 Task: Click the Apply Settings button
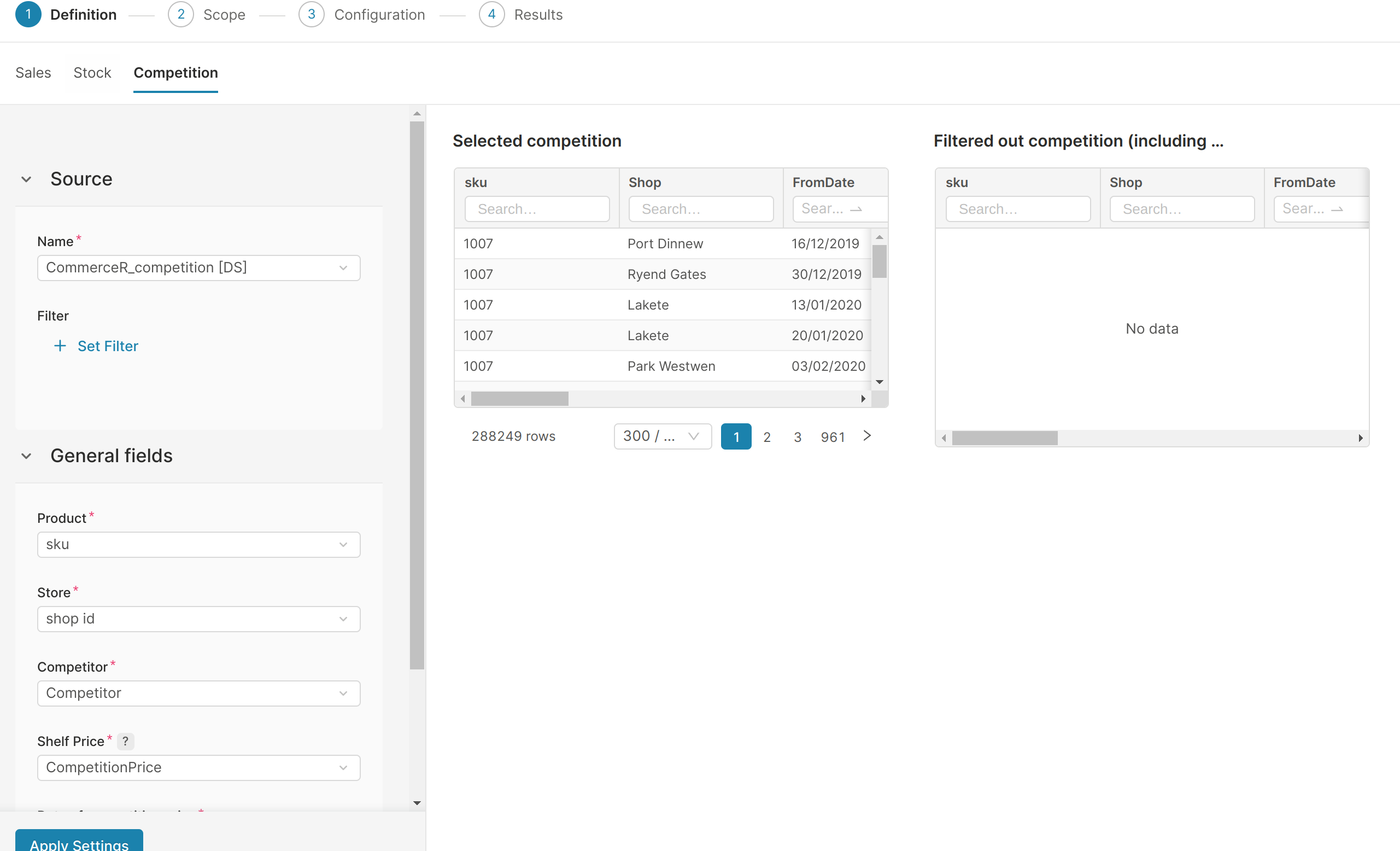pos(79,843)
